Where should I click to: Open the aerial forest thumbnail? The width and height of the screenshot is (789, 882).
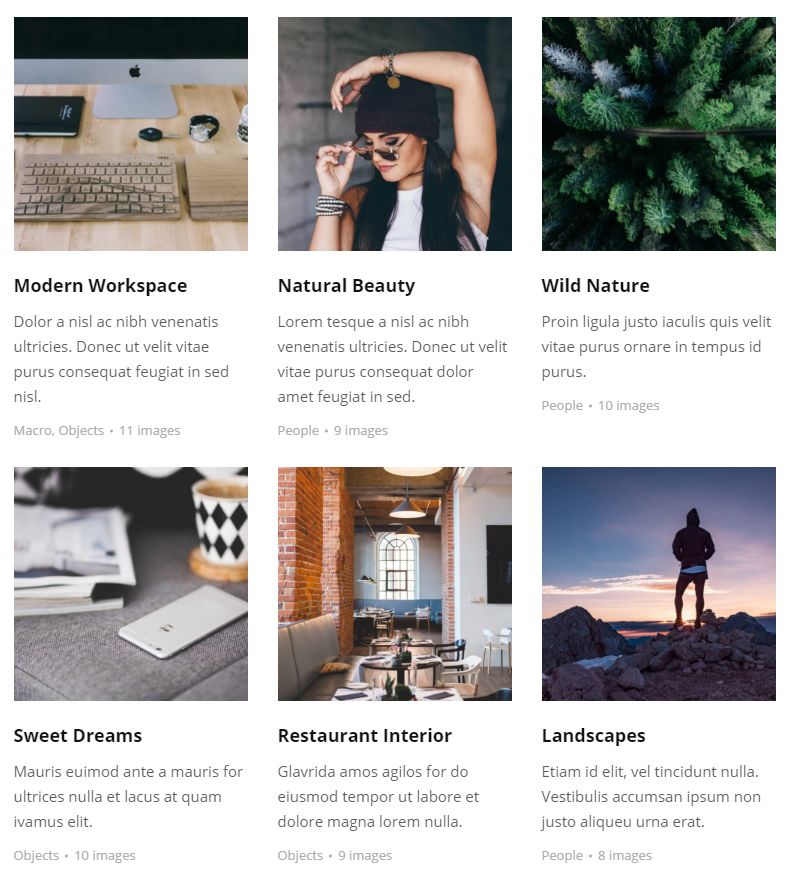tap(659, 134)
